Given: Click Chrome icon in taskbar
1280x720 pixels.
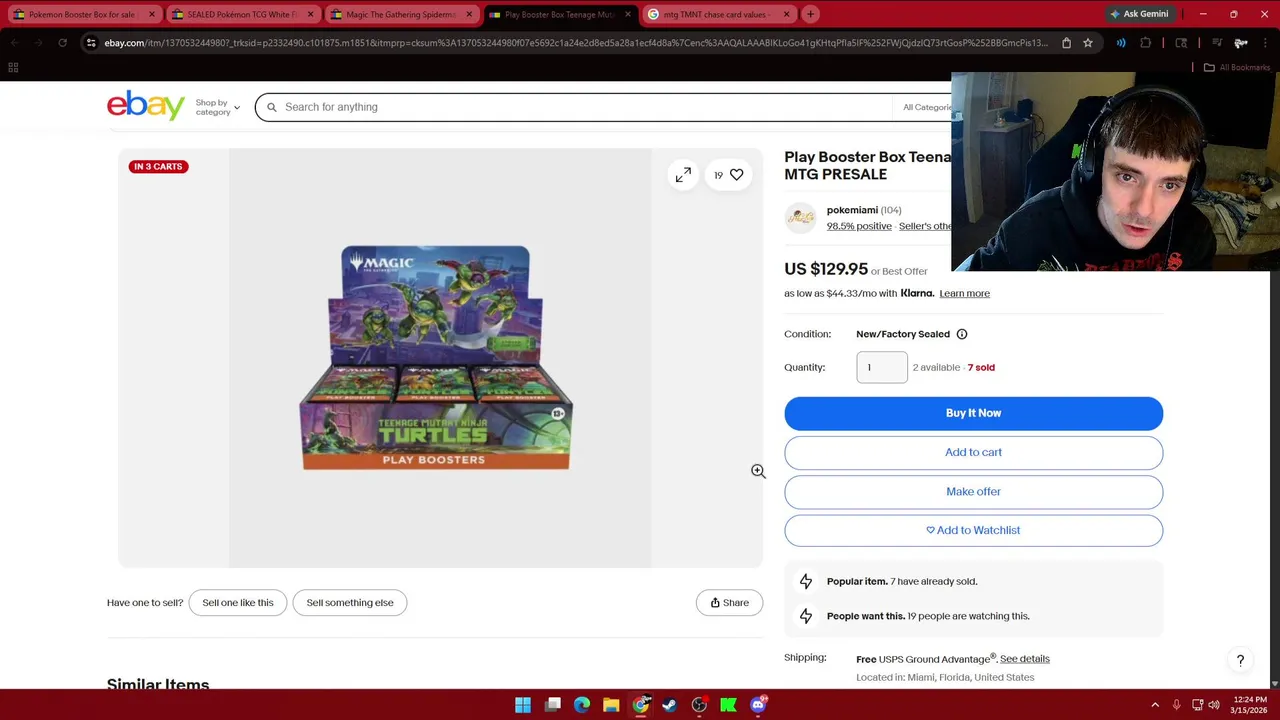Looking at the screenshot, I should (x=641, y=705).
